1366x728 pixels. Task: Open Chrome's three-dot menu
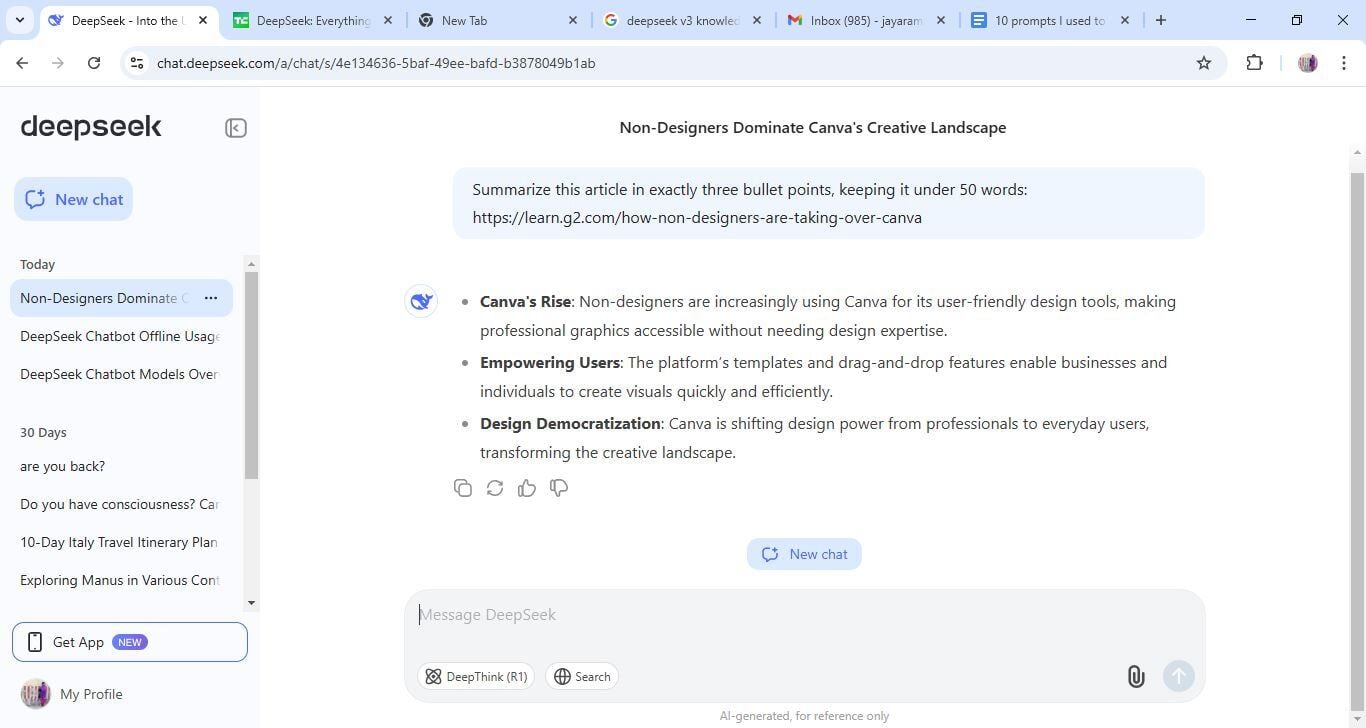(1344, 63)
